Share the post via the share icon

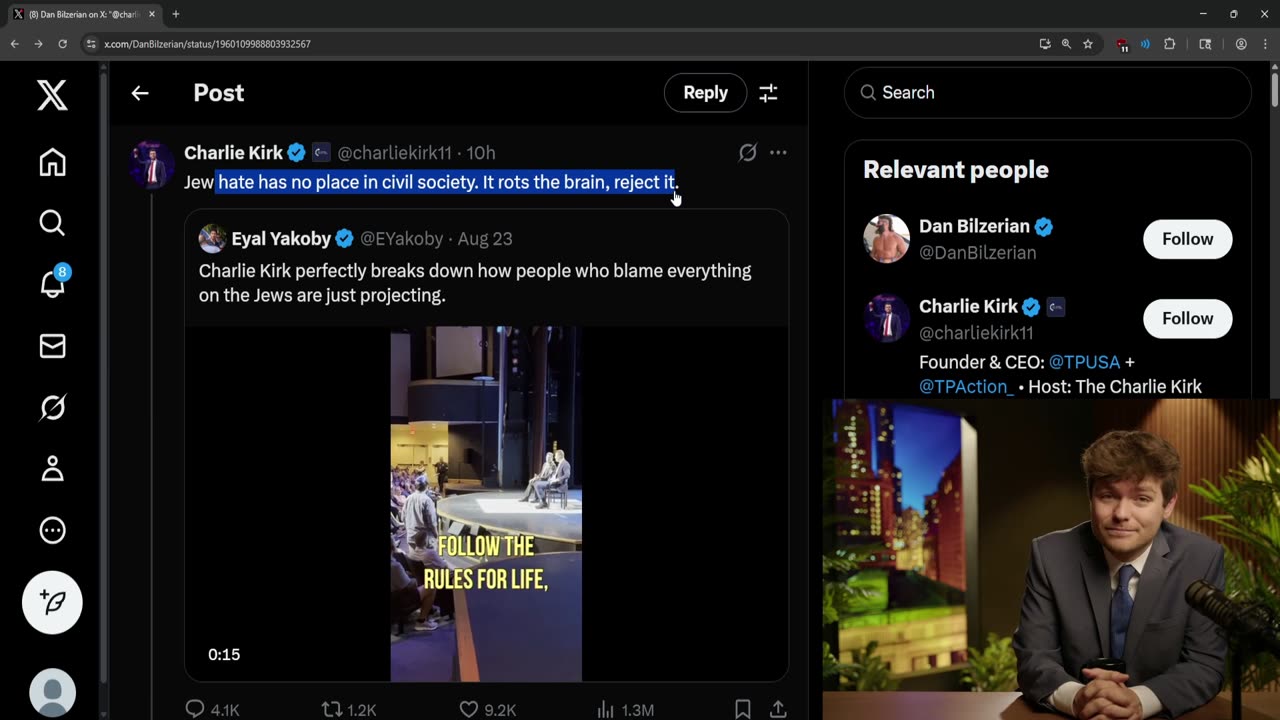point(778,709)
